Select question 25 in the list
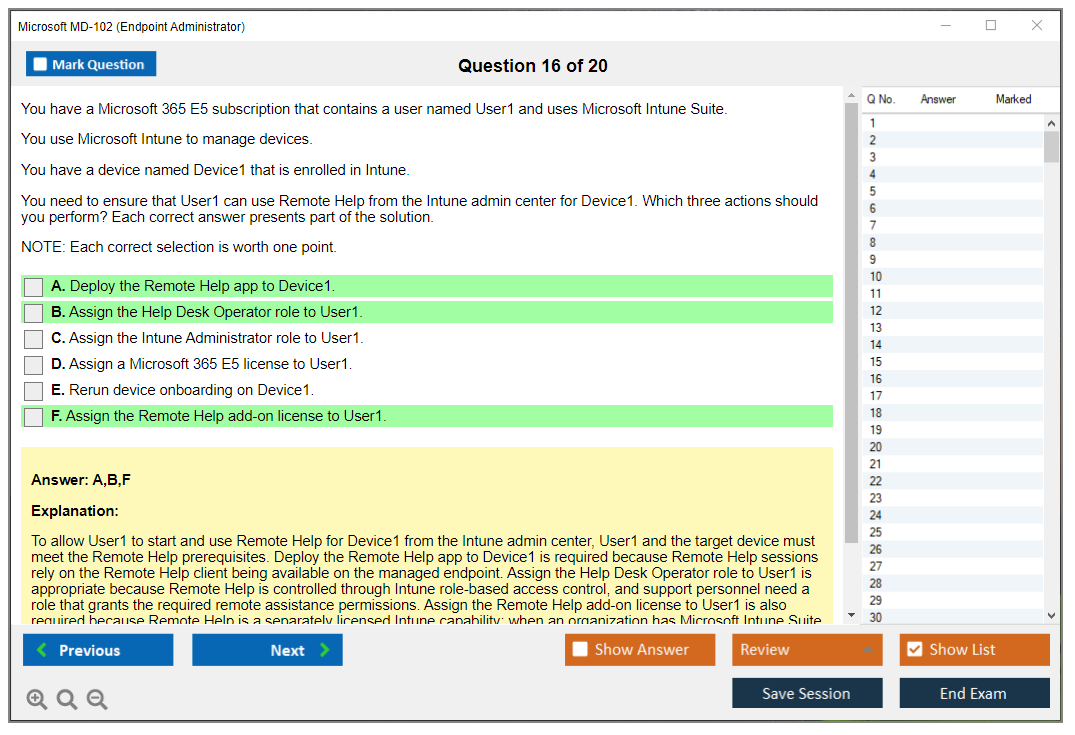The width and height of the screenshot is (1075, 735). pos(953,533)
